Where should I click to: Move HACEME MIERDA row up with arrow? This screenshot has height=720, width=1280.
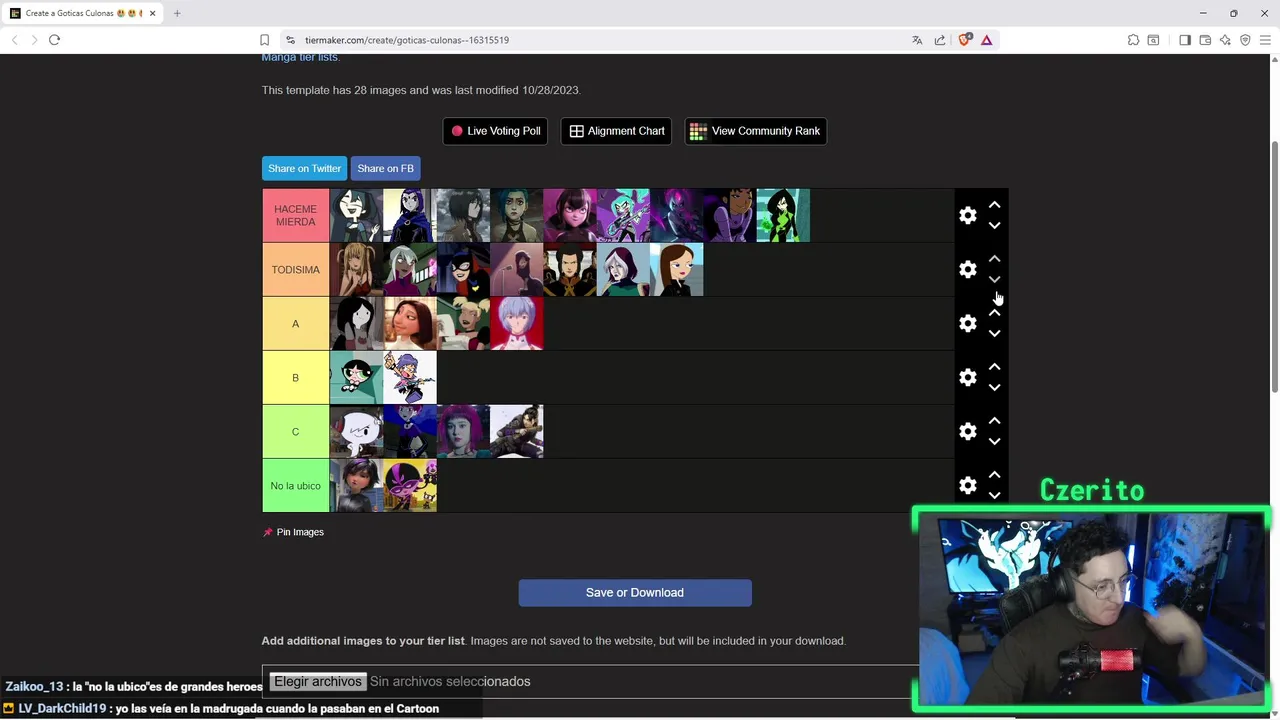click(994, 204)
